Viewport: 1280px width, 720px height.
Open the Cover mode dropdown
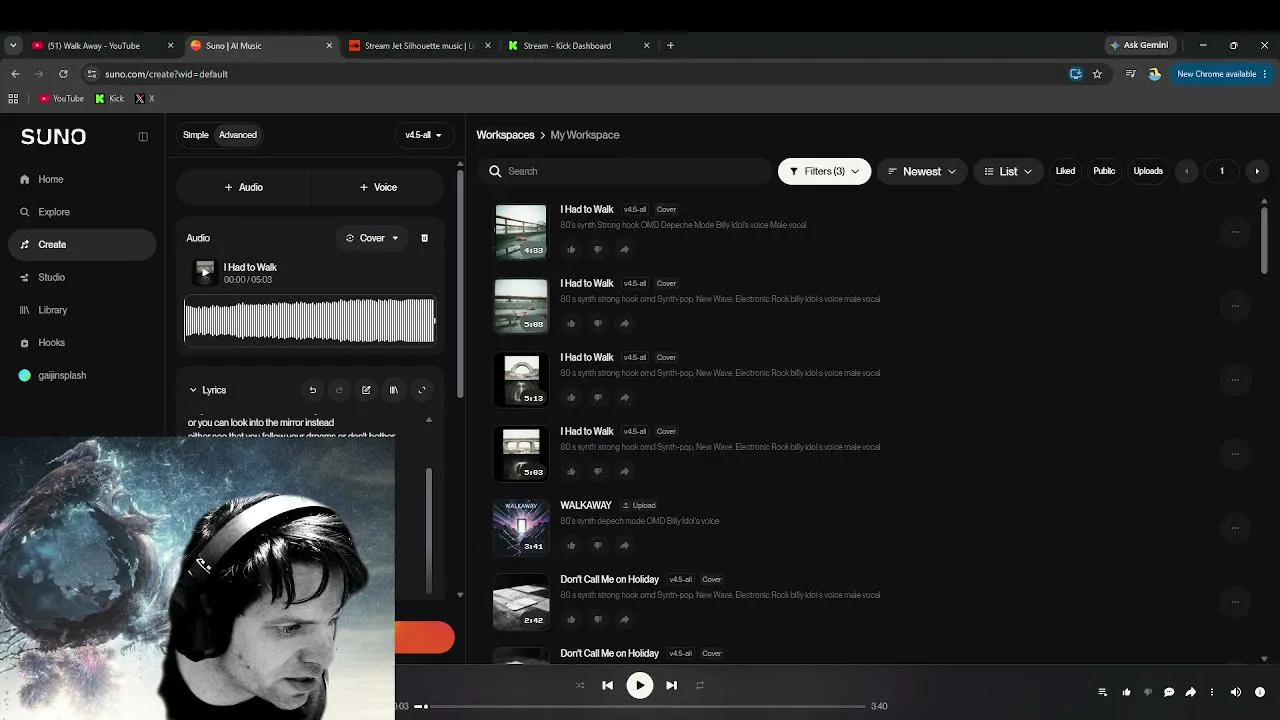coord(372,238)
